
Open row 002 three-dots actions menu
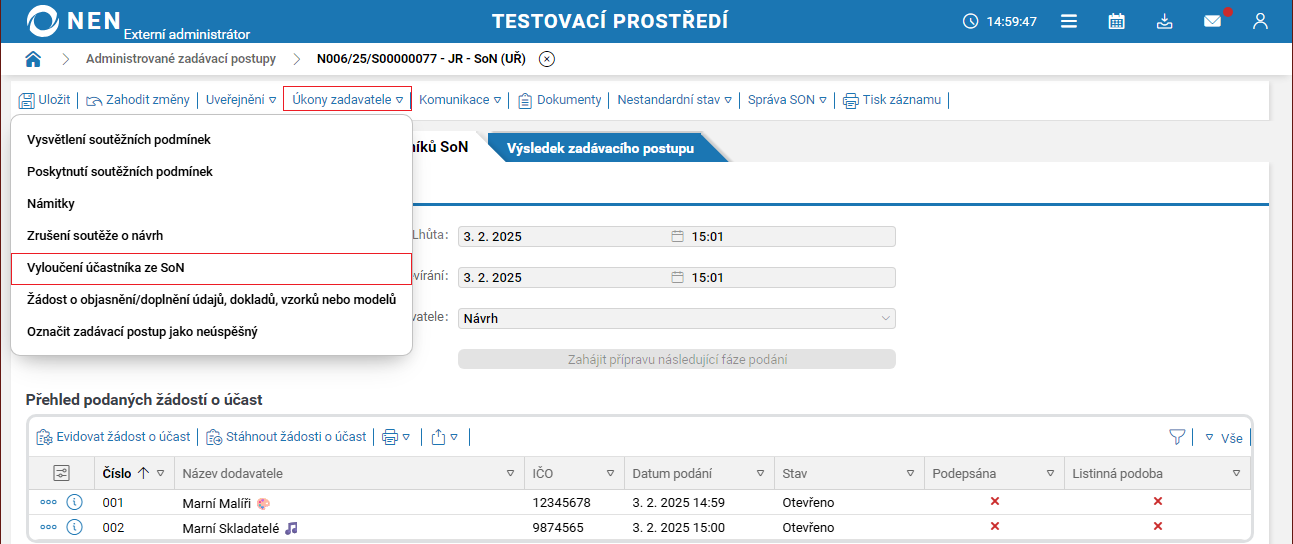(48, 527)
